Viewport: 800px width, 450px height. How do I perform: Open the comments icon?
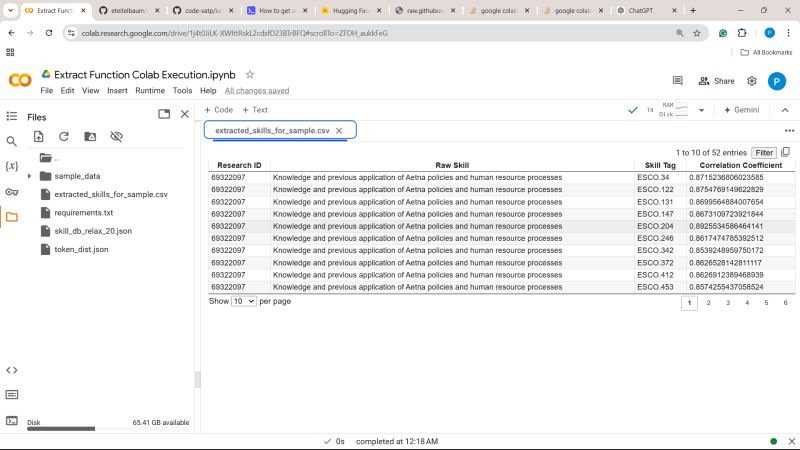(x=678, y=81)
